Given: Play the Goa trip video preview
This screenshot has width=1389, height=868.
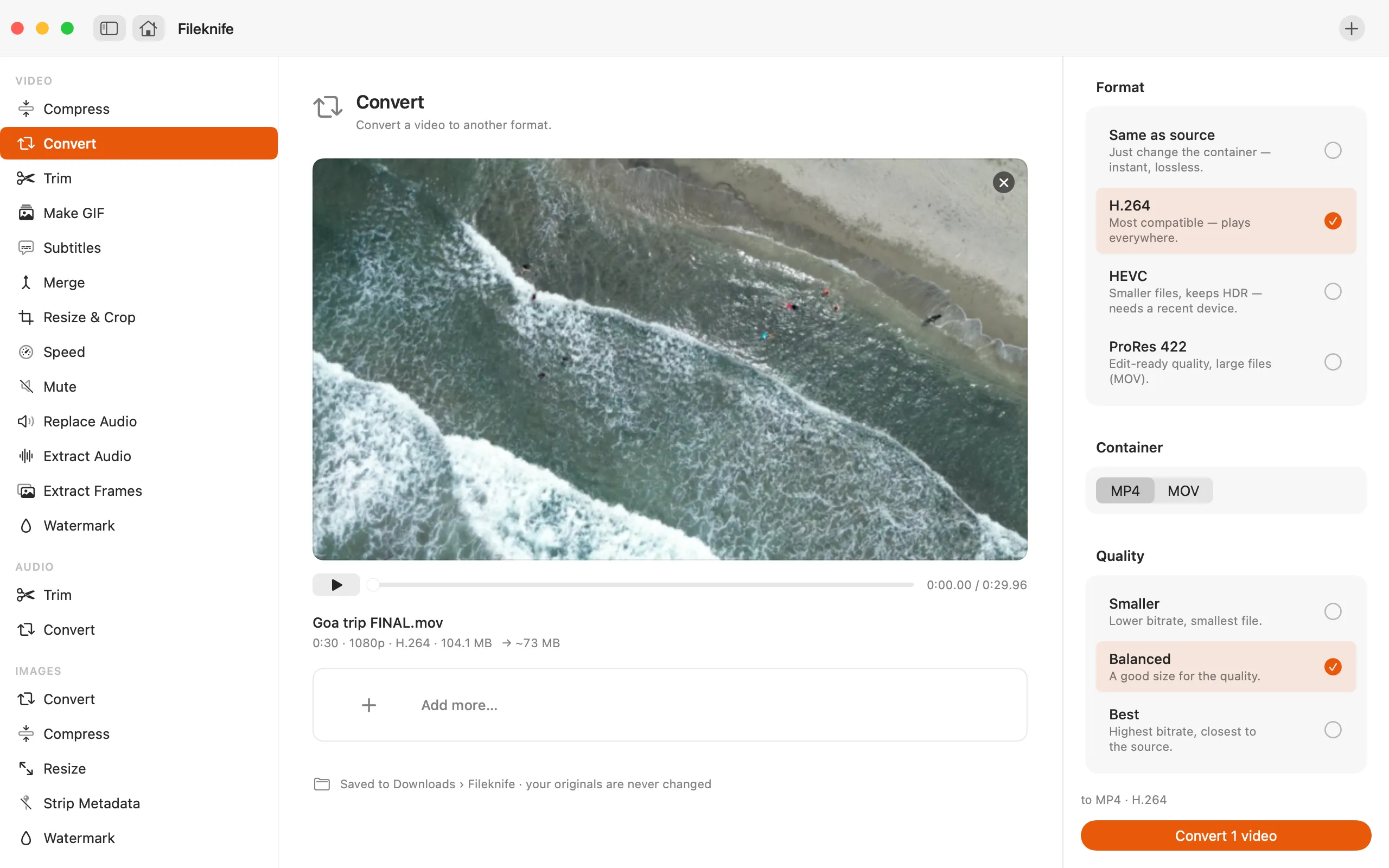Looking at the screenshot, I should pyautogui.click(x=336, y=584).
